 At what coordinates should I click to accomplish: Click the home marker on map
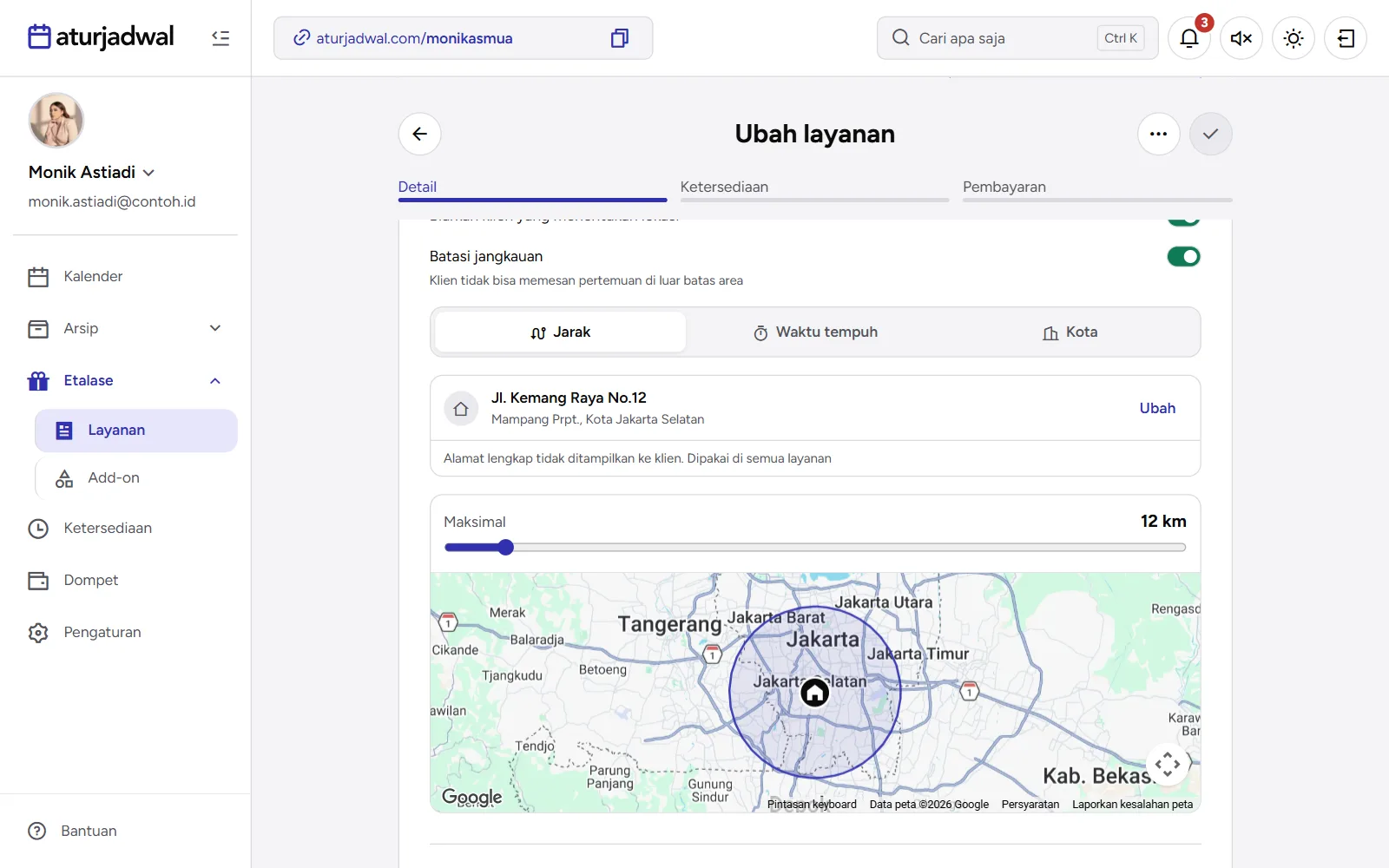pos(814,693)
